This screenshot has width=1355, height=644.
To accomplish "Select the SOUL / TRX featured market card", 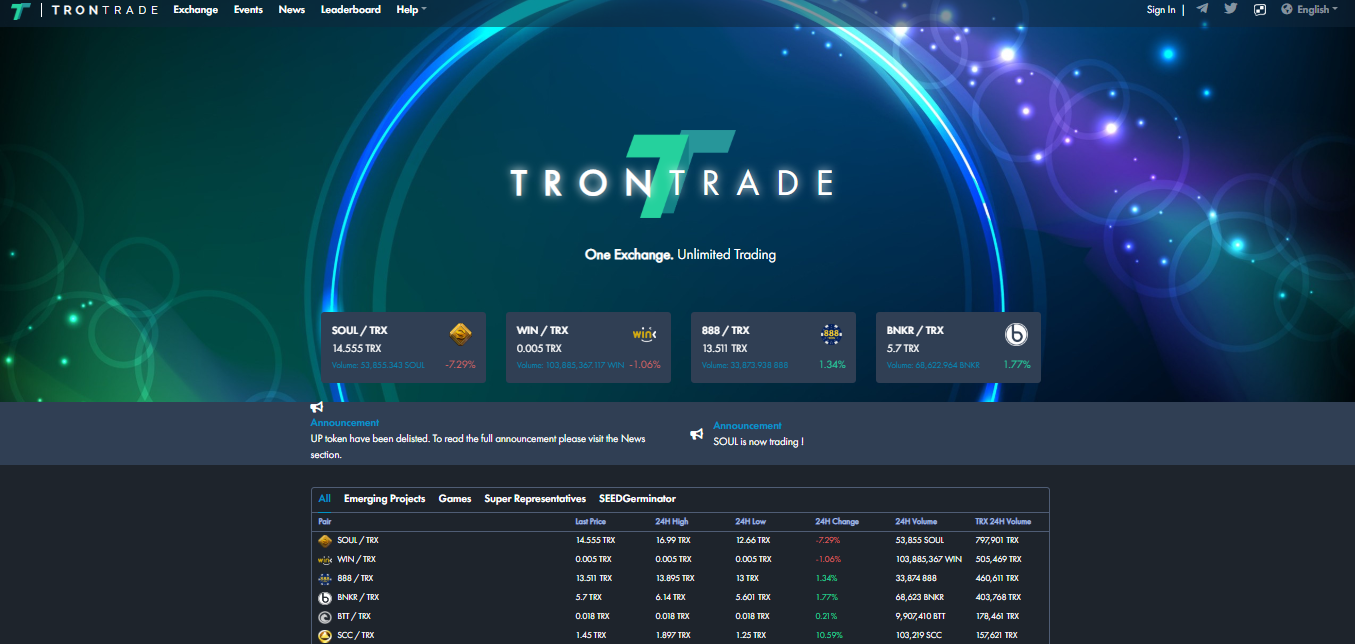I will pos(403,347).
